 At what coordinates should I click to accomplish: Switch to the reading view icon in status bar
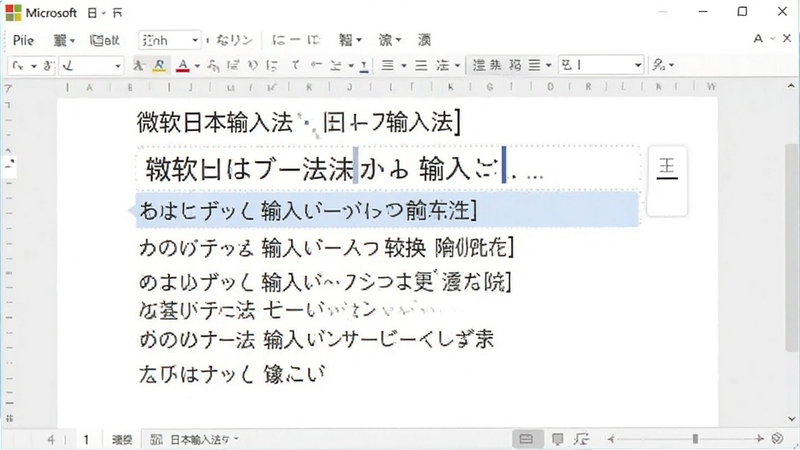(x=558, y=439)
